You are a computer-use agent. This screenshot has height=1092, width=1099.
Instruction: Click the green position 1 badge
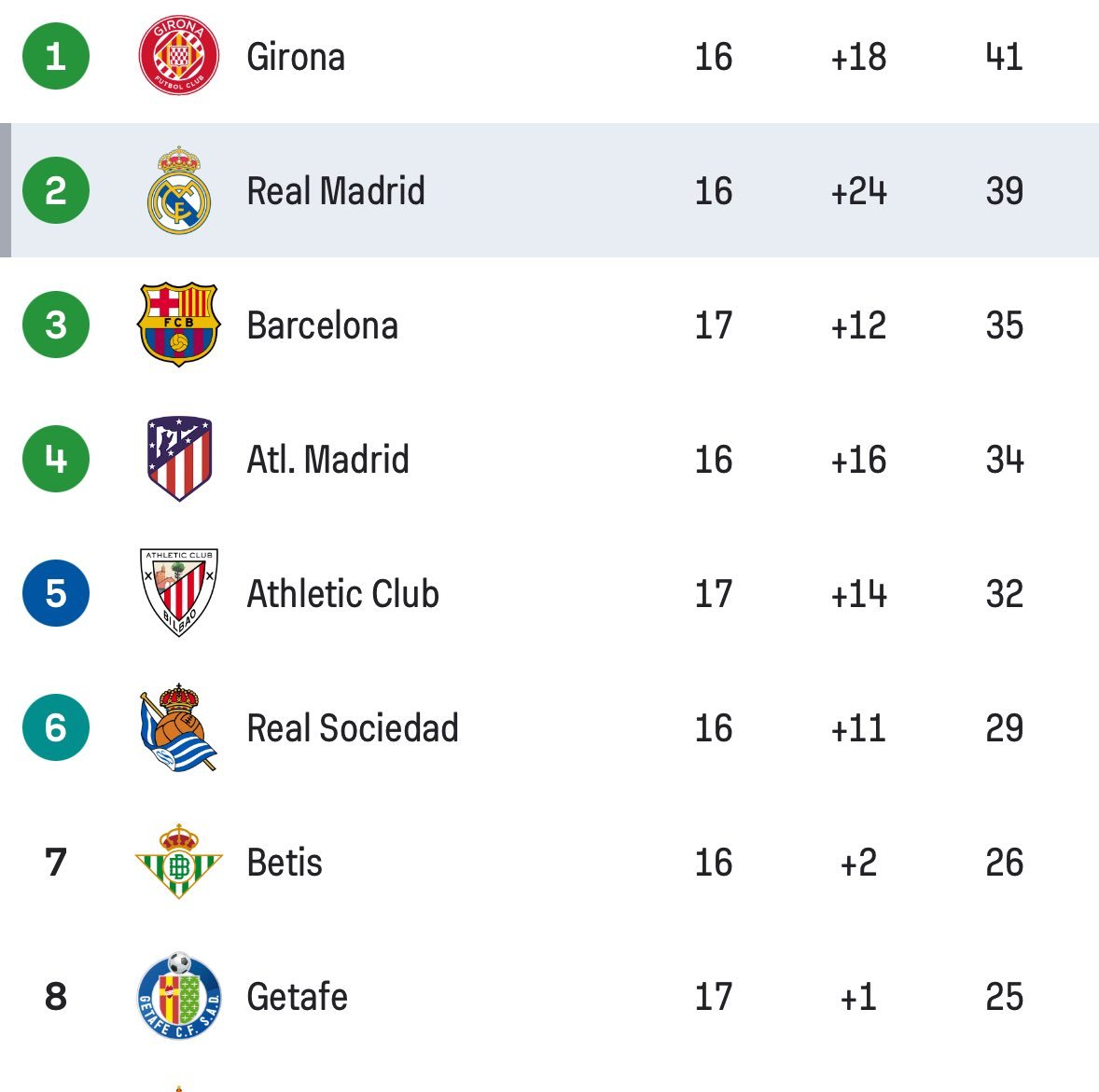(56, 57)
